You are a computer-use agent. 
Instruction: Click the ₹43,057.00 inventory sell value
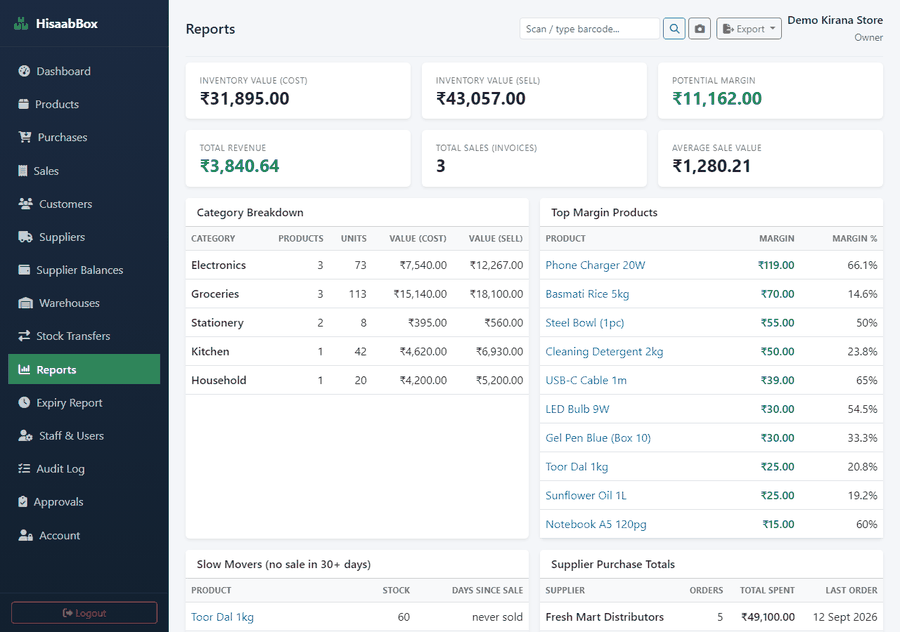(x=480, y=99)
